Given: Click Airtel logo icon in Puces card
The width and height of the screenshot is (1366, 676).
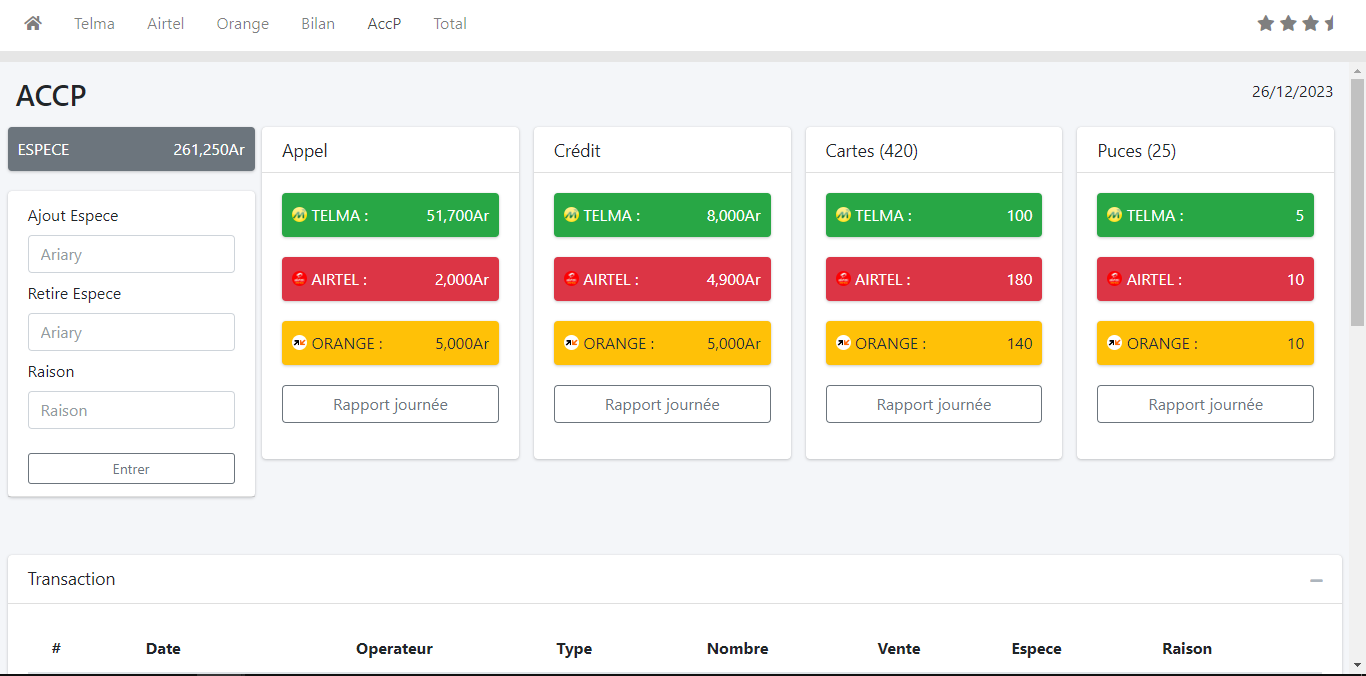Looking at the screenshot, I should pos(1114,279).
